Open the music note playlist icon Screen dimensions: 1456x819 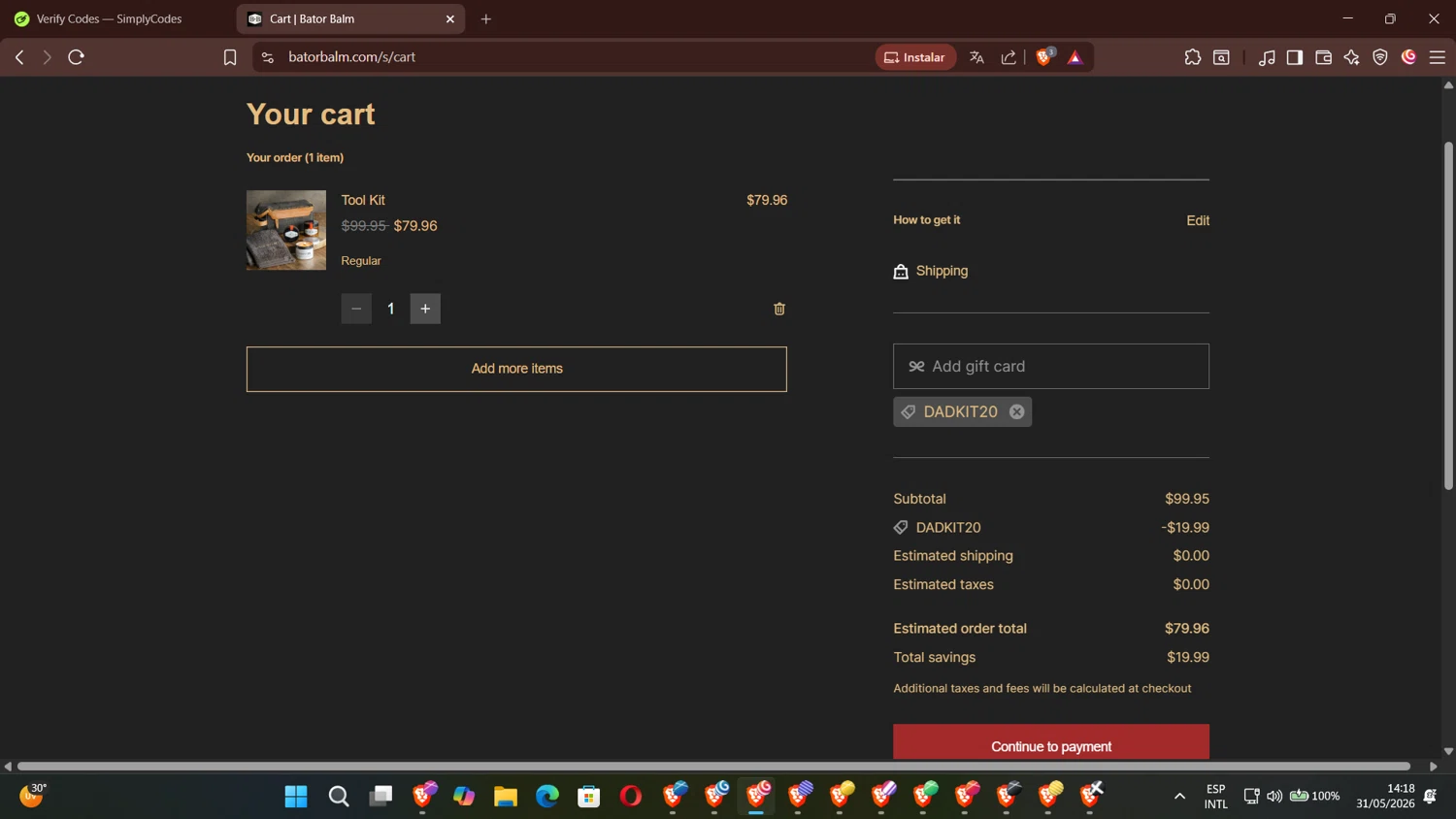(x=1267, y=57)
